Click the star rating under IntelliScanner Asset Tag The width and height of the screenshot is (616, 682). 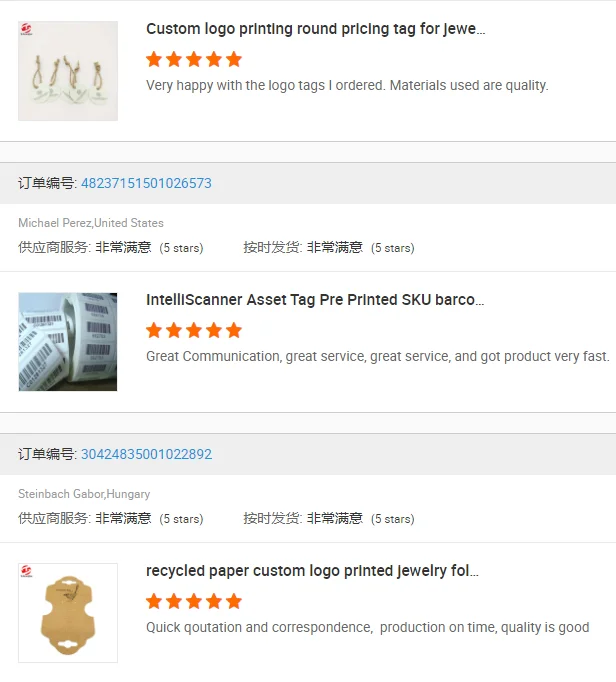tap(194, 330)
